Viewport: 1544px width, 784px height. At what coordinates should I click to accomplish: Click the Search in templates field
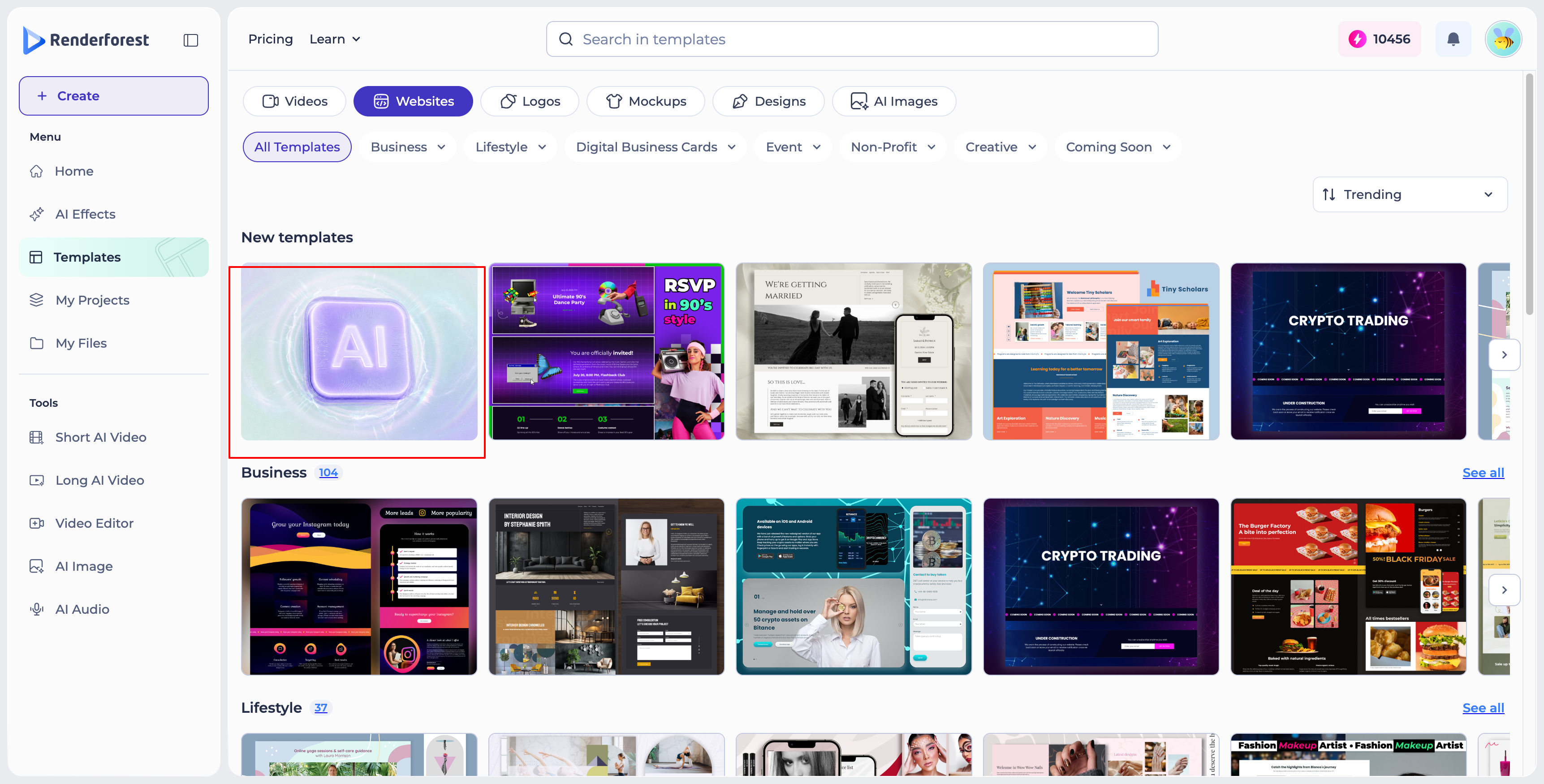pyautogui.click(x=852, y=39)
